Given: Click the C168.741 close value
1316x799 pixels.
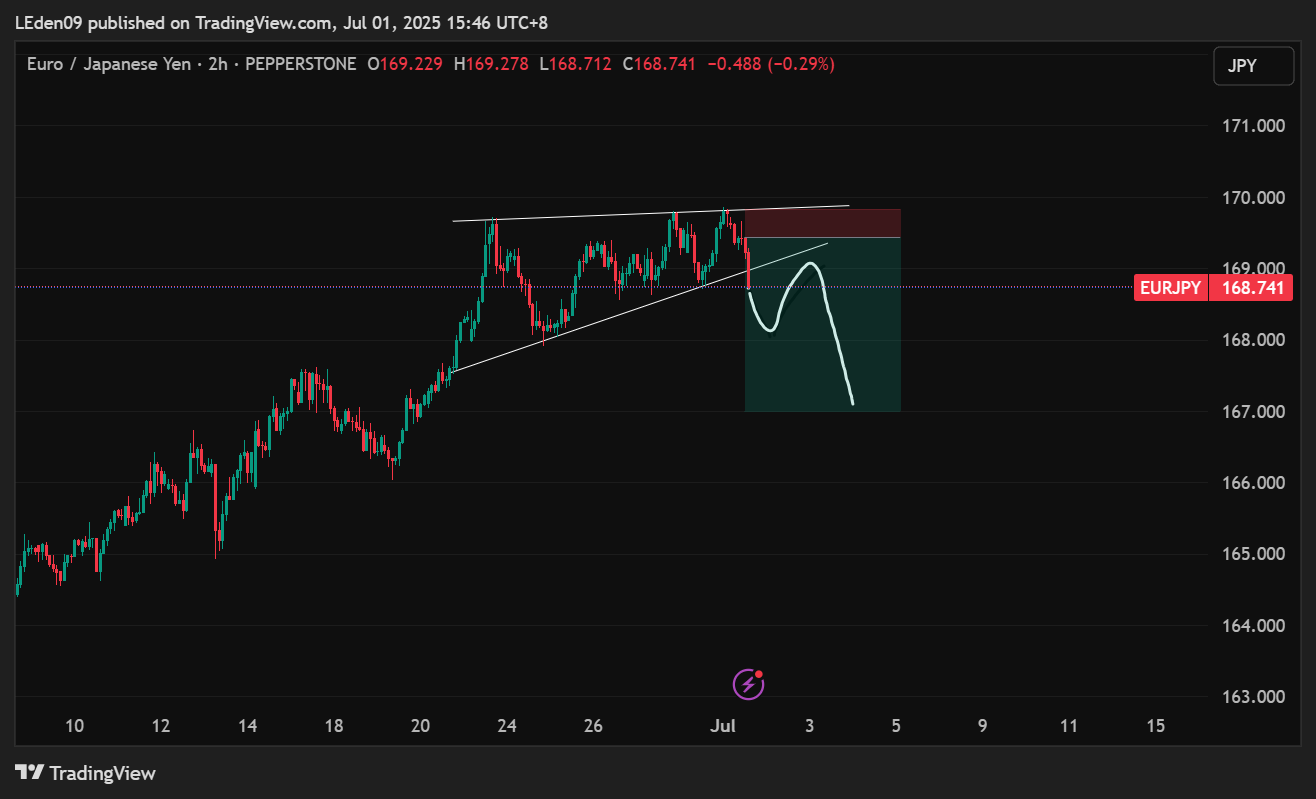Looking at the screenshot, I should coord(659,64).
